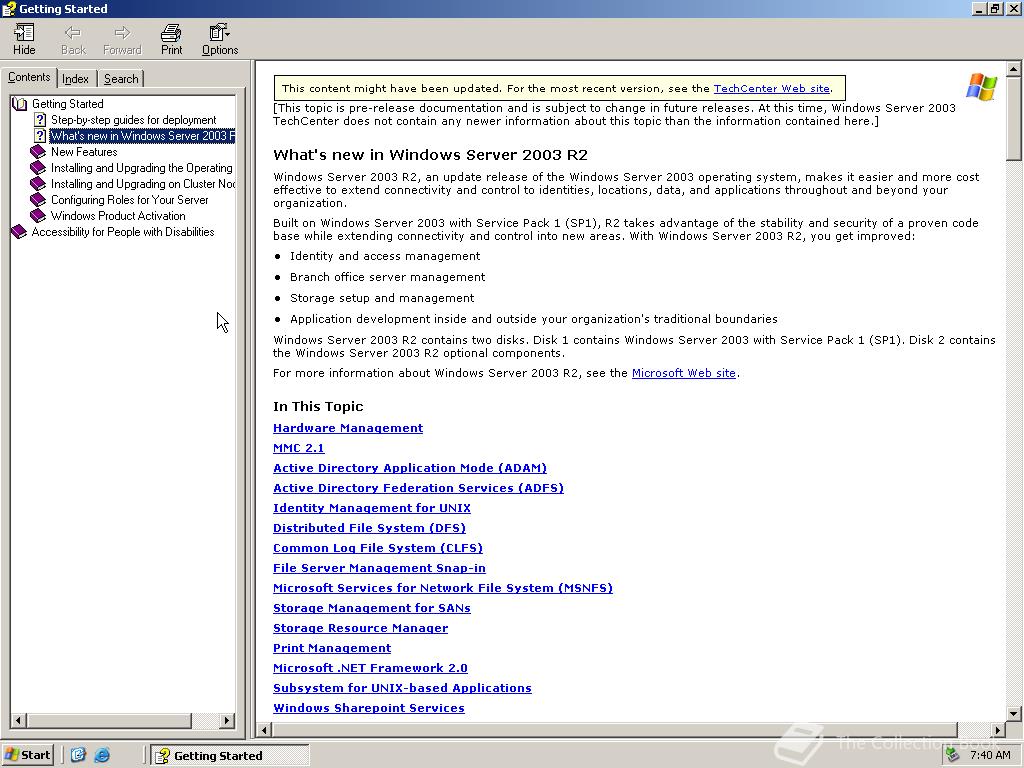This screenshot has height=768, width=1024.
Task: Click the contents tree scroll right arrow
Action: click(x=227, y=720)
